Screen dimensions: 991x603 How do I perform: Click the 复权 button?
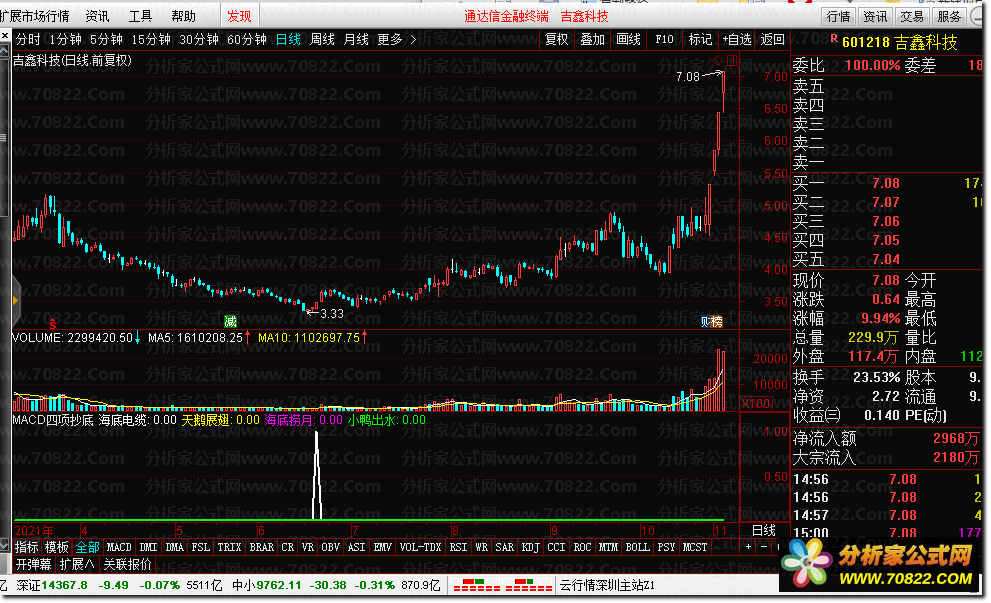pos(556,39)
